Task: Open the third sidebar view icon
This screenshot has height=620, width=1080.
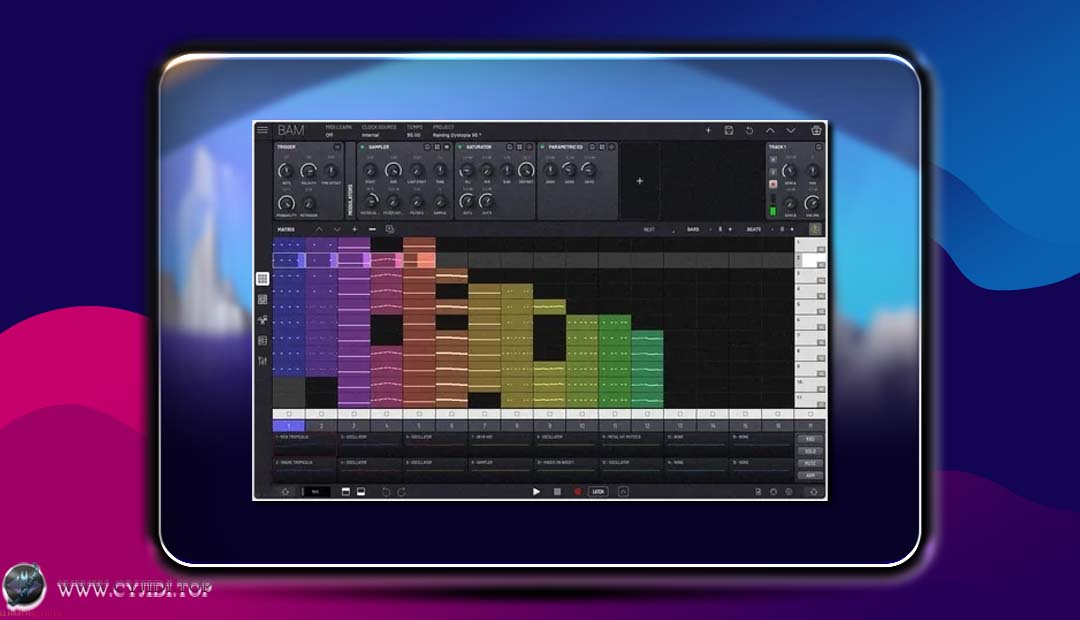Action: coord(262,320)
